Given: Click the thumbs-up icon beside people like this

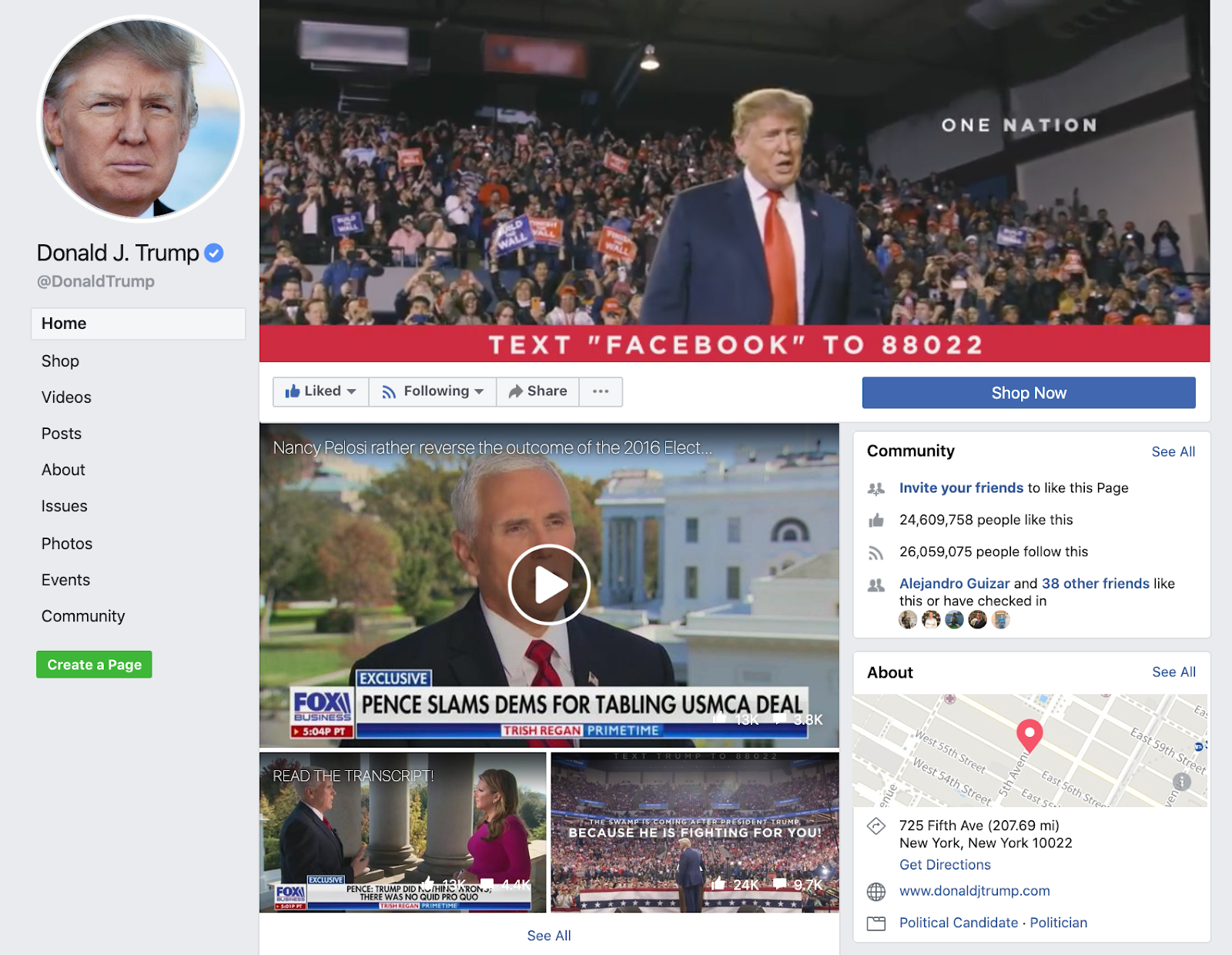Looking at the screenshot, I should (x=876, y=521).
